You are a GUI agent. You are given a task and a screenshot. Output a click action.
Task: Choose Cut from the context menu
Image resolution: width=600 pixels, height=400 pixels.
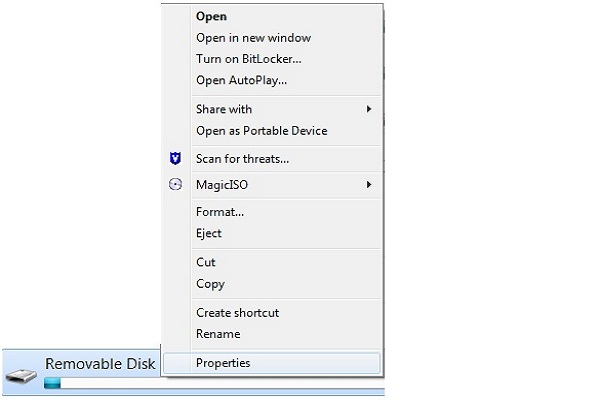coord(206,262)
